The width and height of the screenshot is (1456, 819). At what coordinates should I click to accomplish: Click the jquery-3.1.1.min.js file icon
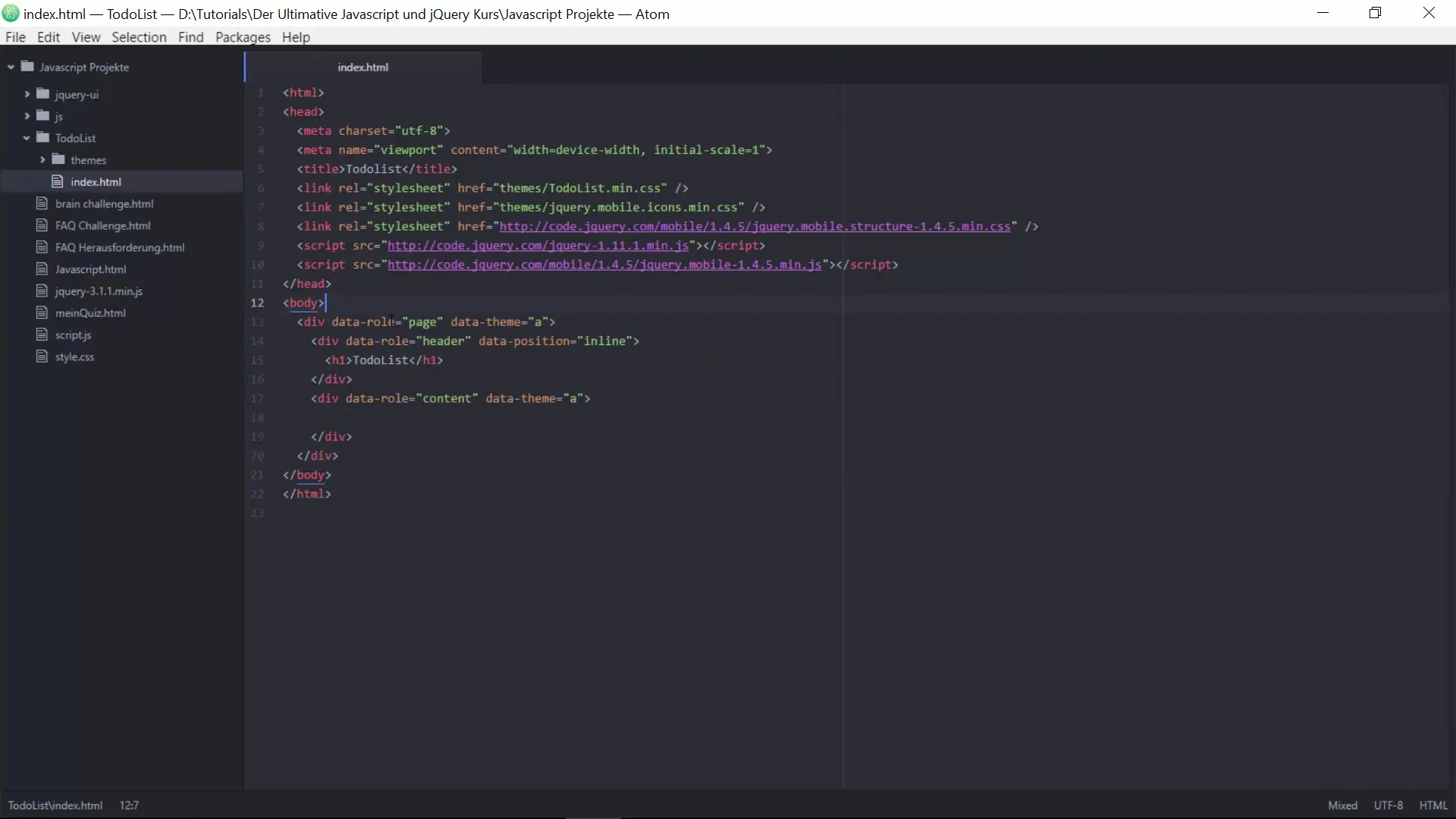click(x=42, y=291)
